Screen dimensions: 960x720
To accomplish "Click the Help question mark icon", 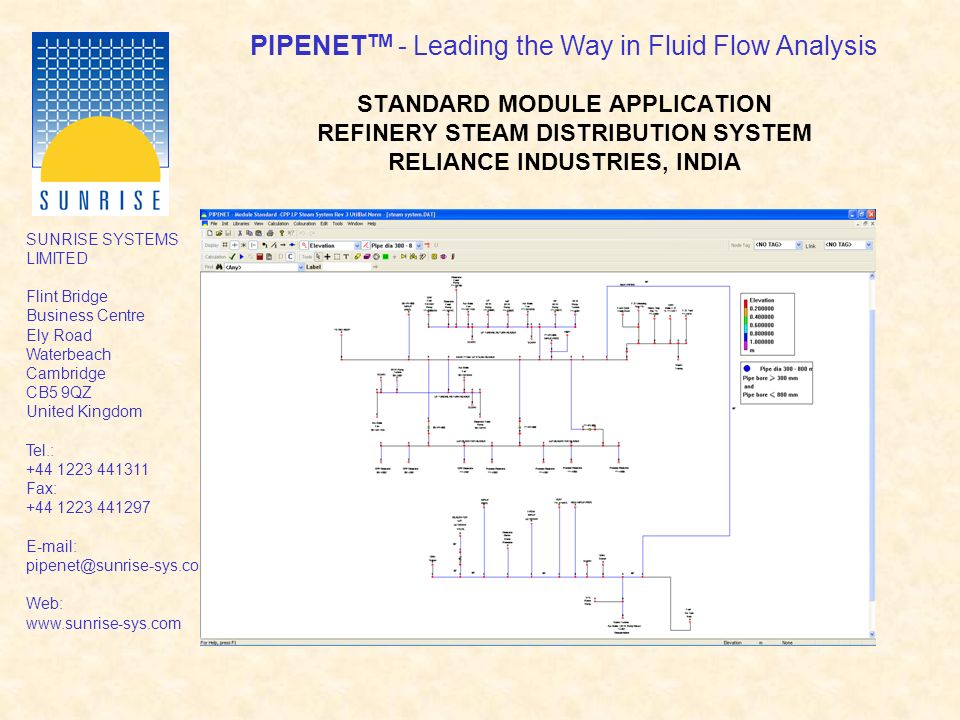I will [x=282, y=233].
